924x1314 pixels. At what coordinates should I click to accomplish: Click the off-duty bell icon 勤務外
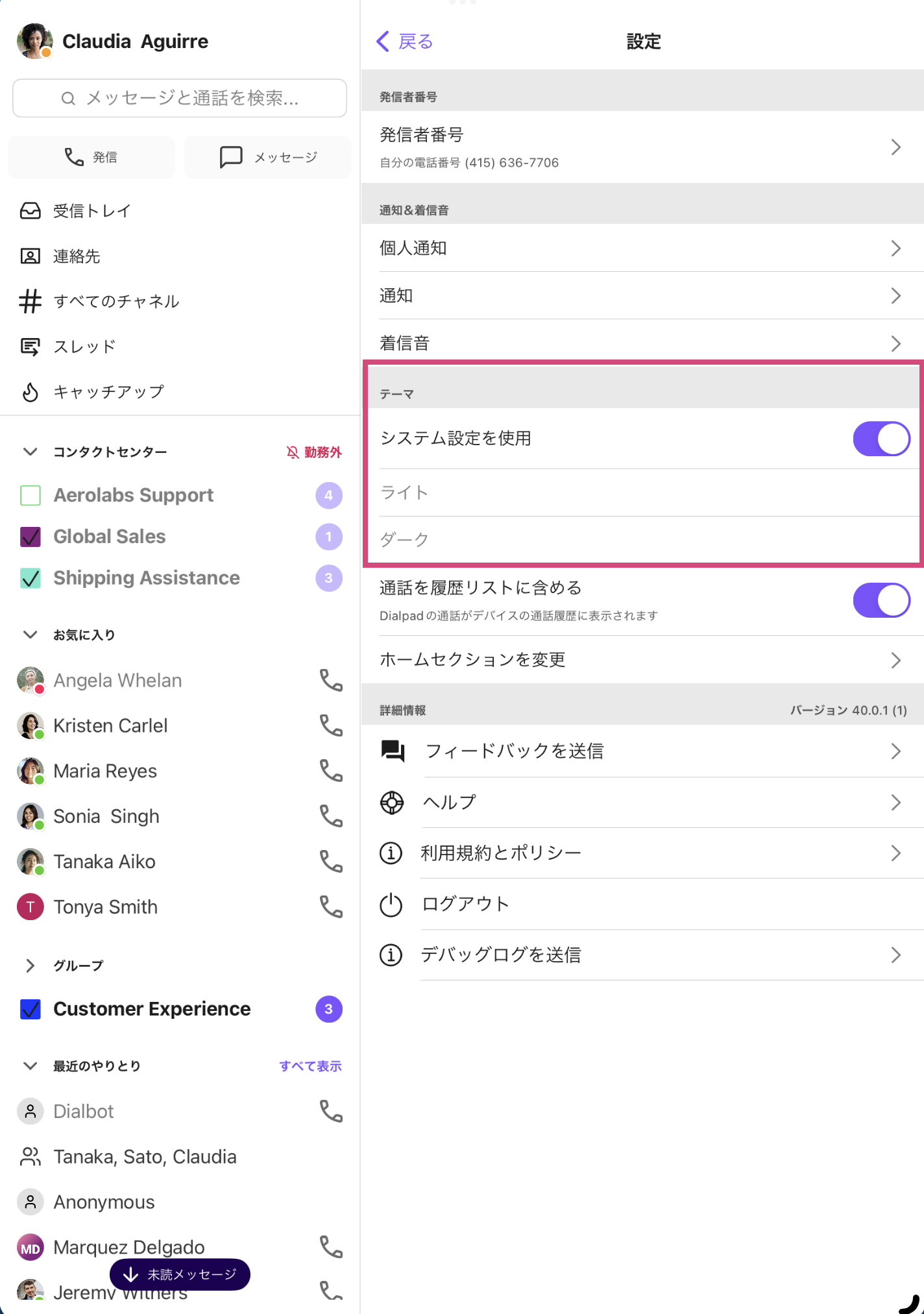pos(293,452)
